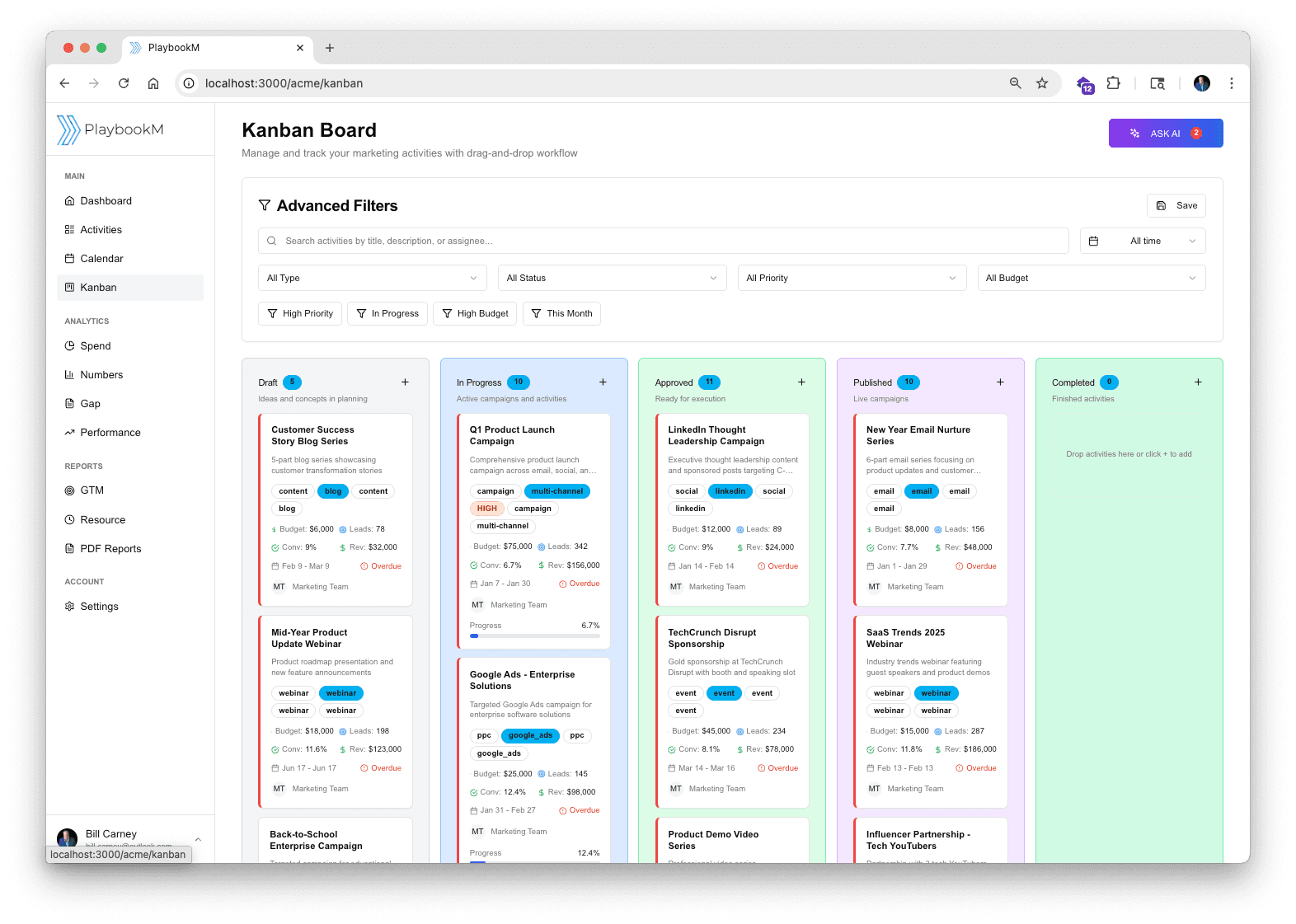Click the Approved column count badge
The height and width of the screenshot is (924, 1296).
tap(709, 382)
